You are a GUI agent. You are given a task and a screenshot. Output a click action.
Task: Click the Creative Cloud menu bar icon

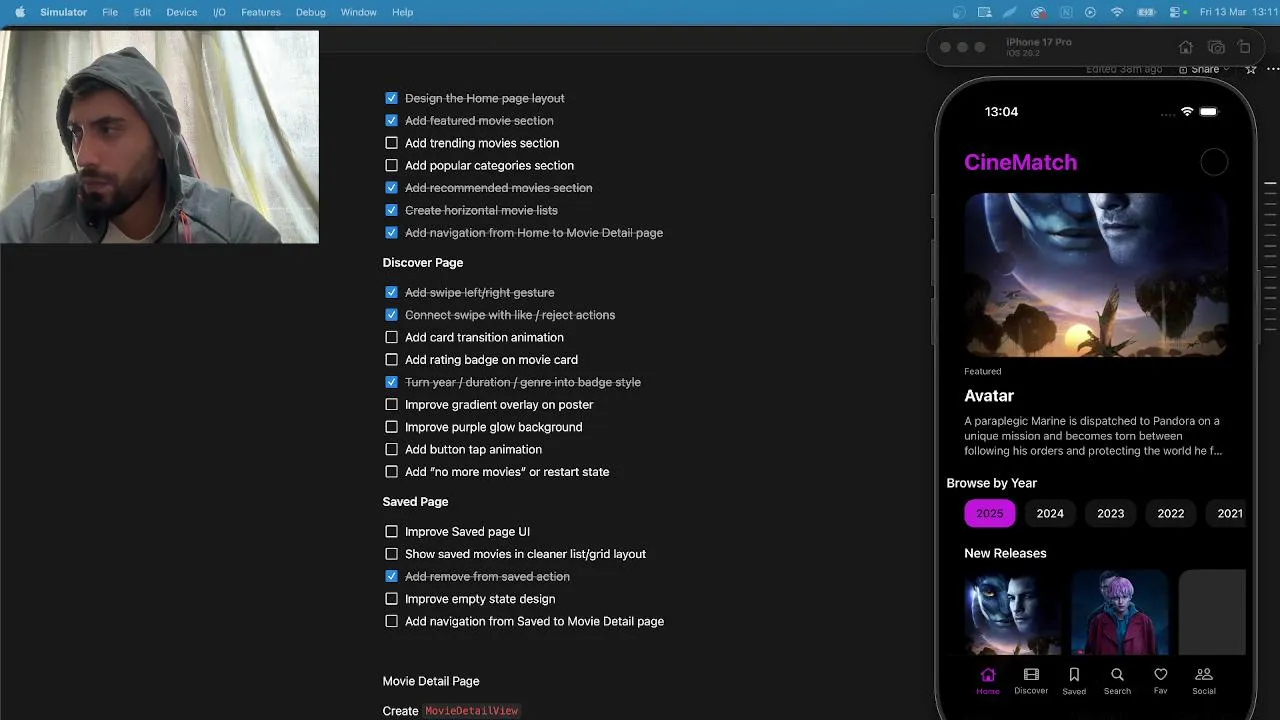(1039, 12)
